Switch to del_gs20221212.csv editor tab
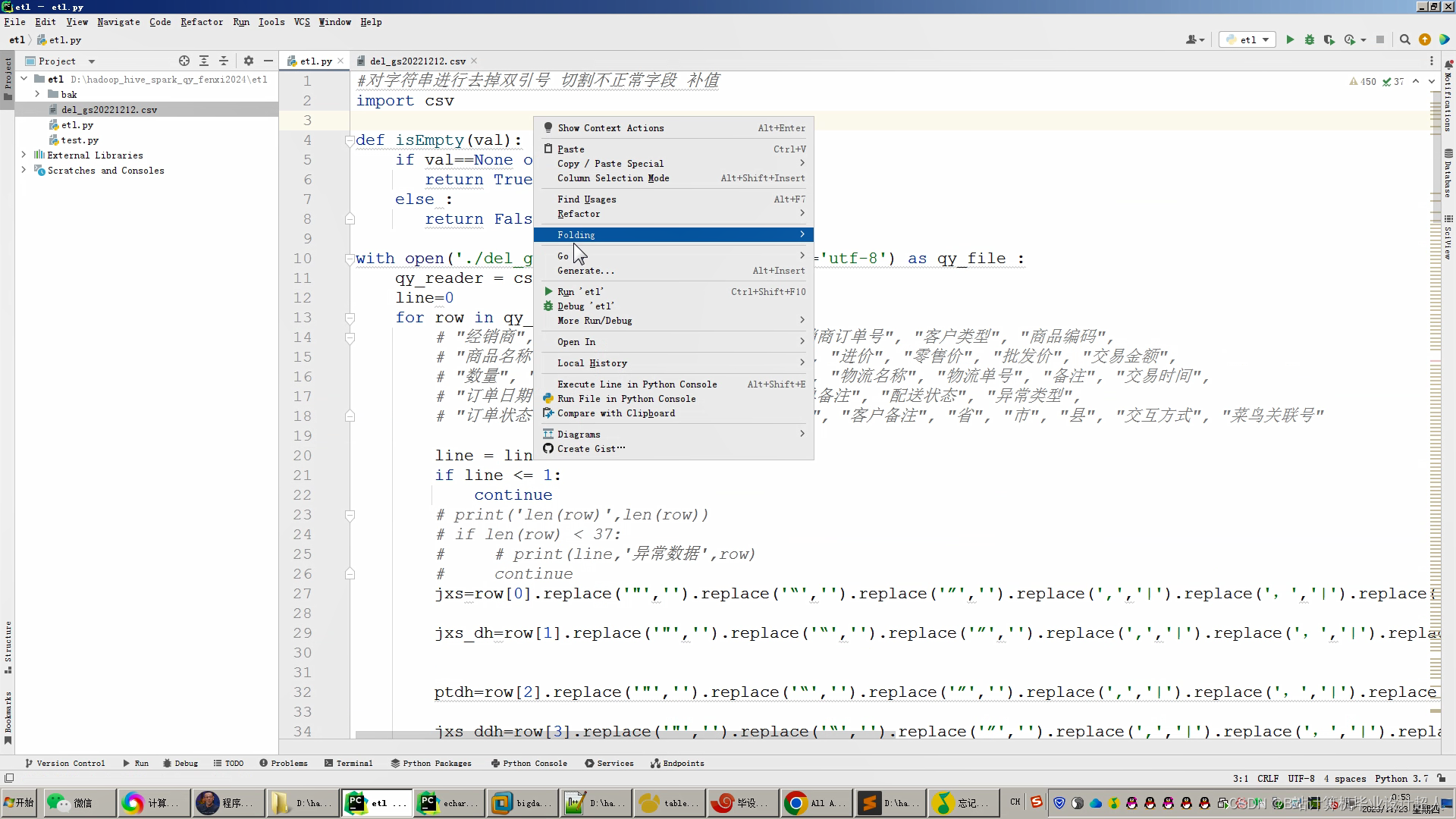 pos(417,61)
